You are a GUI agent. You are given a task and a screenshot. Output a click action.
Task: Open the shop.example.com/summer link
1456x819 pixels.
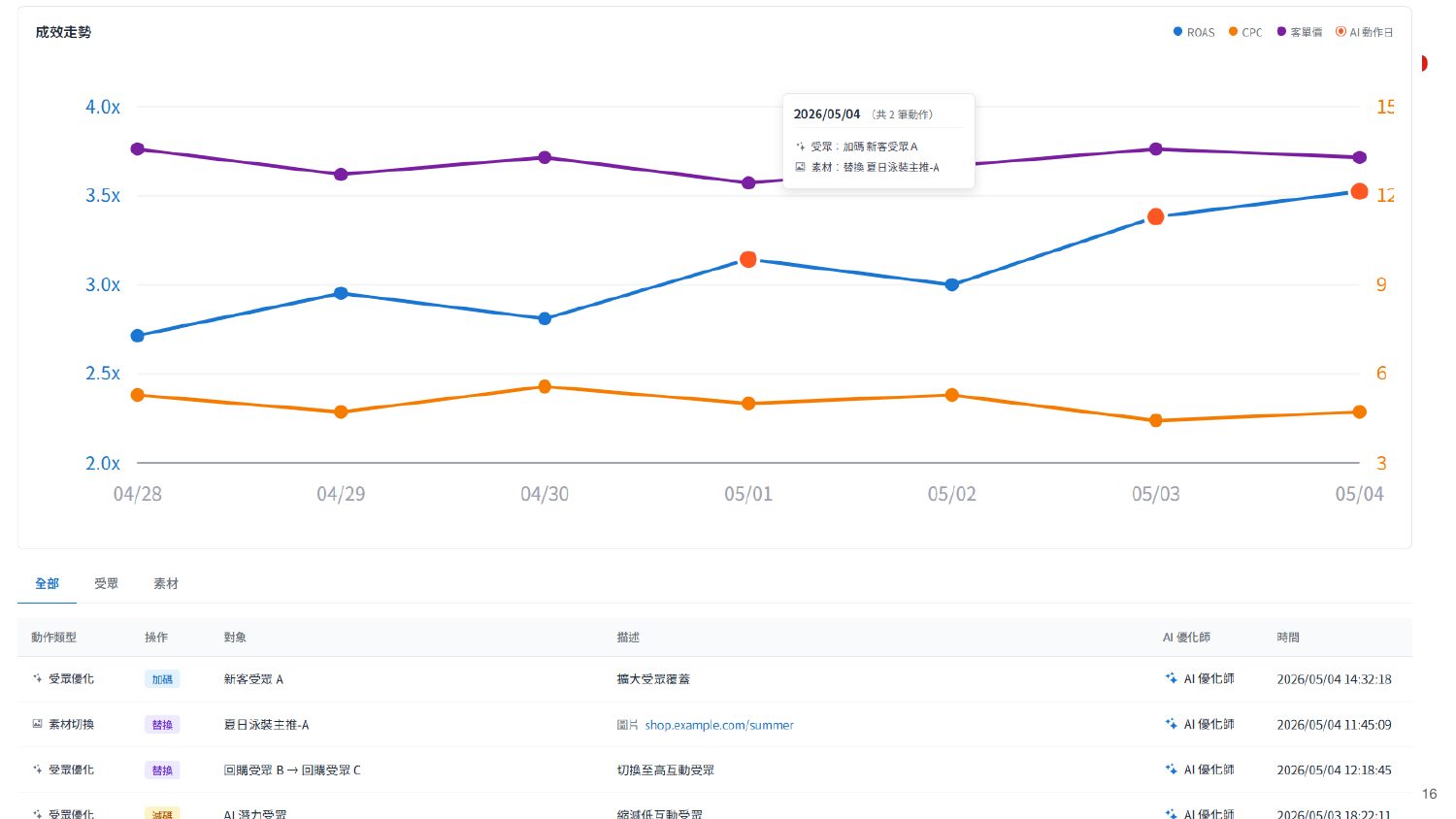[x=719, y=725]
